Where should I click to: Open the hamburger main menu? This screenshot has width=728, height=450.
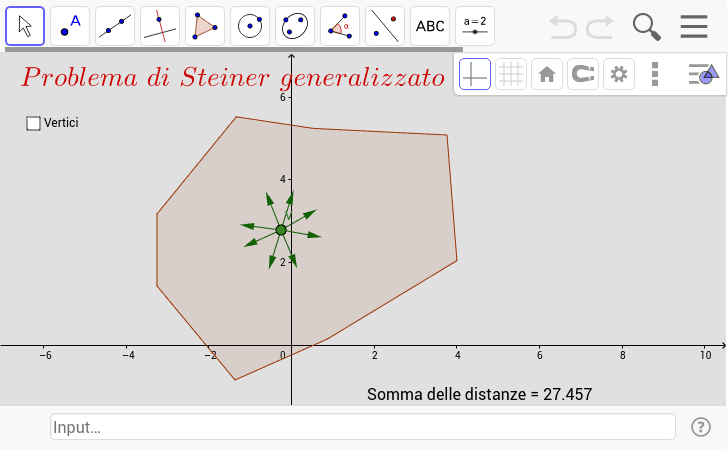tap(694, 26)
